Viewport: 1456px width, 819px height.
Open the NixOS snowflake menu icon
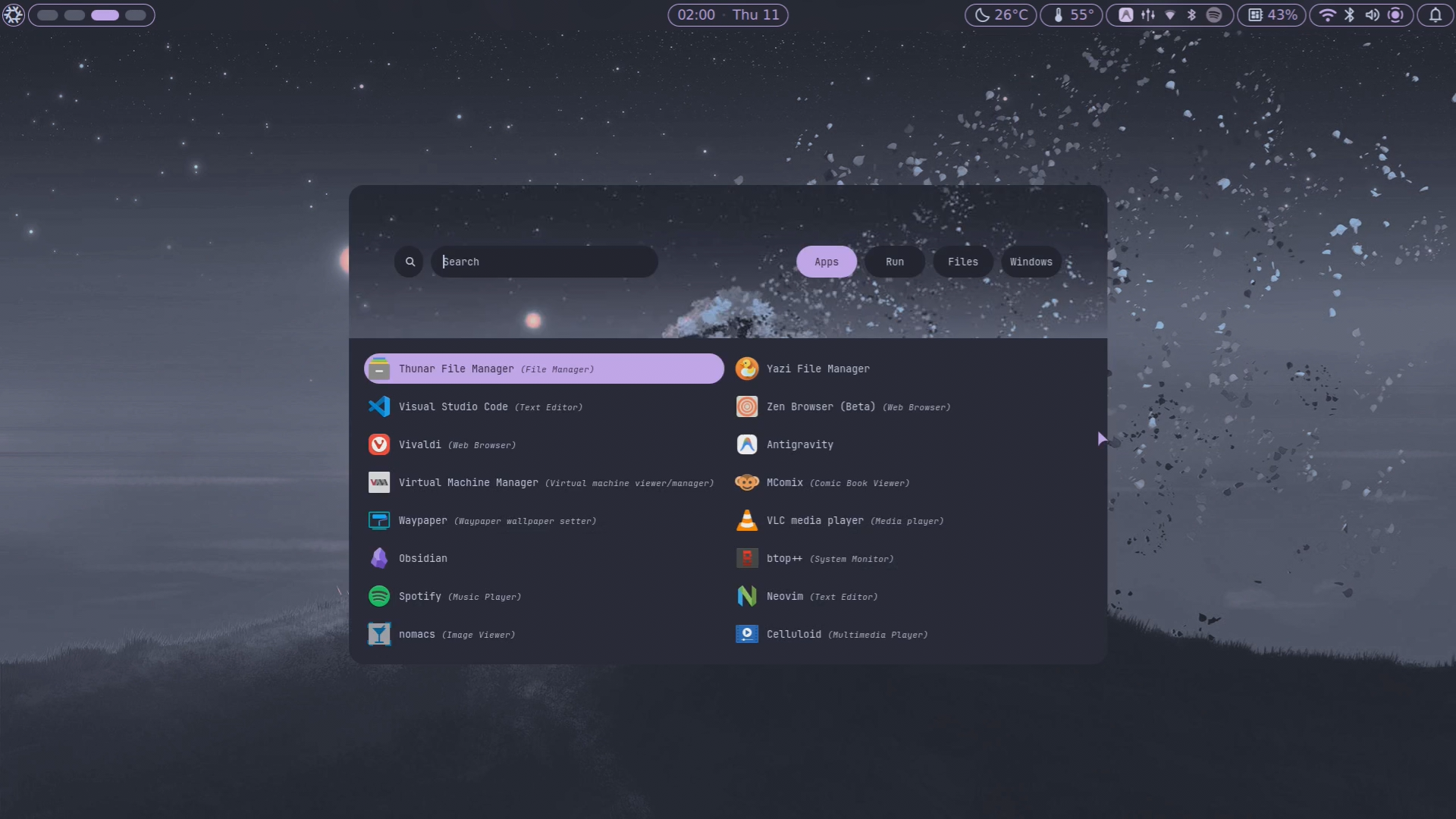tap(13, 14)
